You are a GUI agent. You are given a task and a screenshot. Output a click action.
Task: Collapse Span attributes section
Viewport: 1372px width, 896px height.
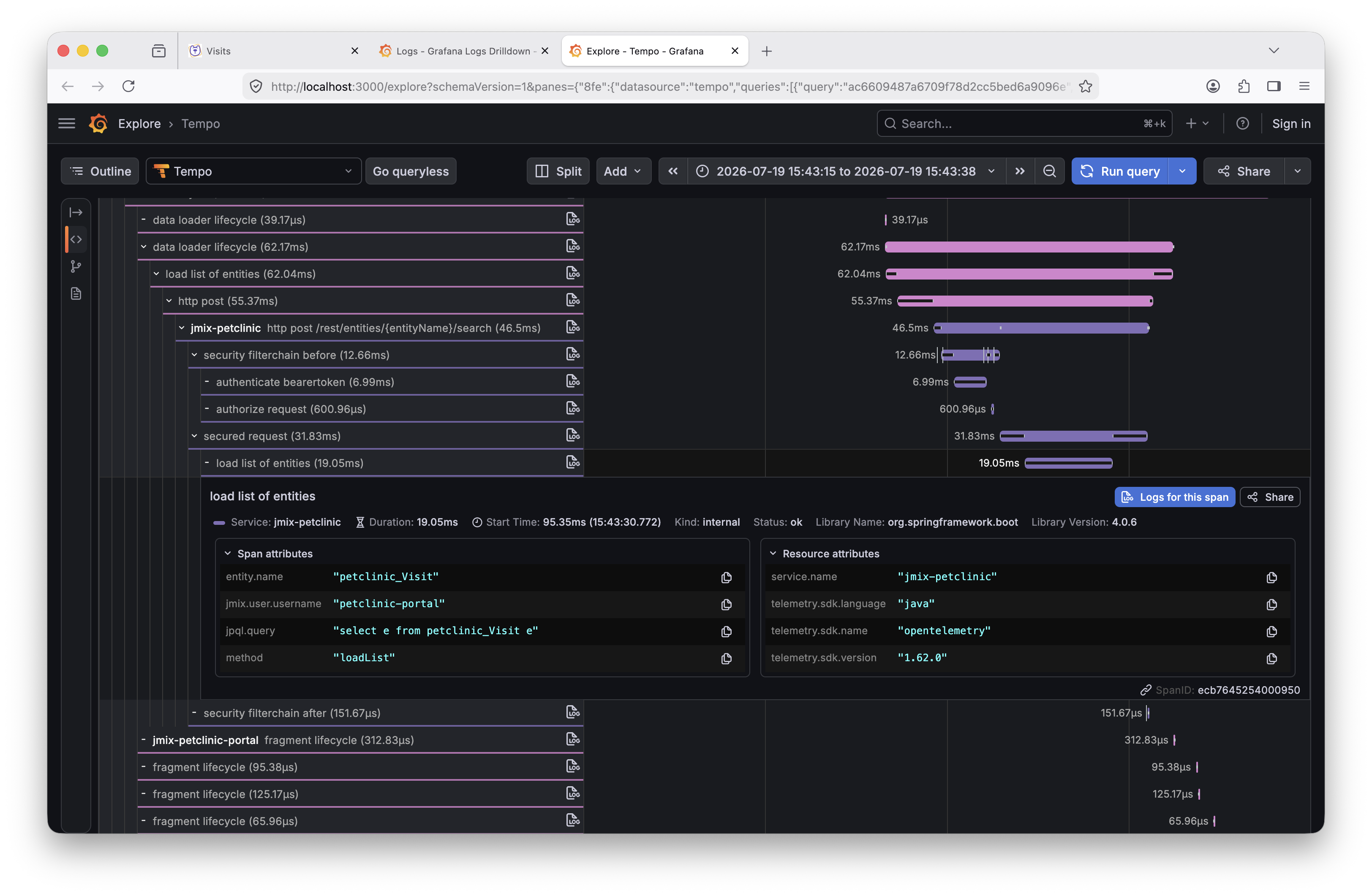(x=228, y=553)
